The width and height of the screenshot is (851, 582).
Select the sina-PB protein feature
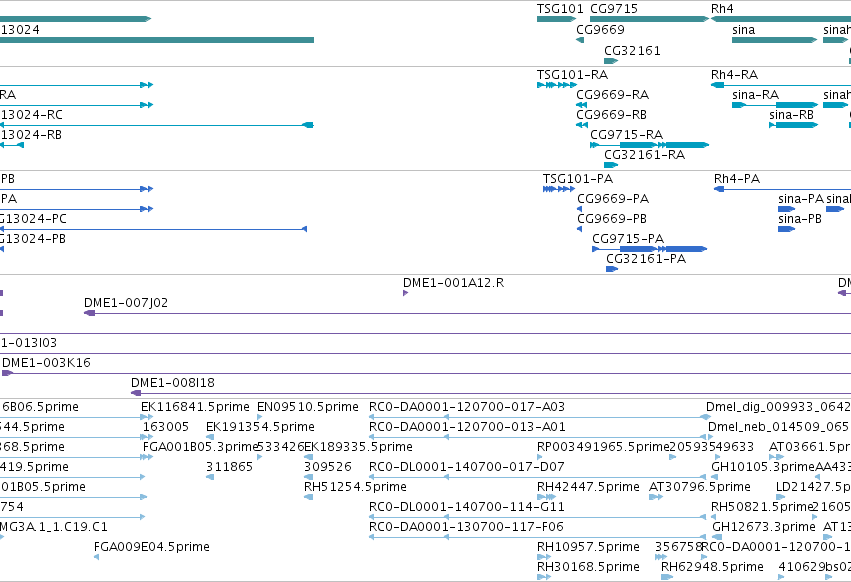pos(786,229)
